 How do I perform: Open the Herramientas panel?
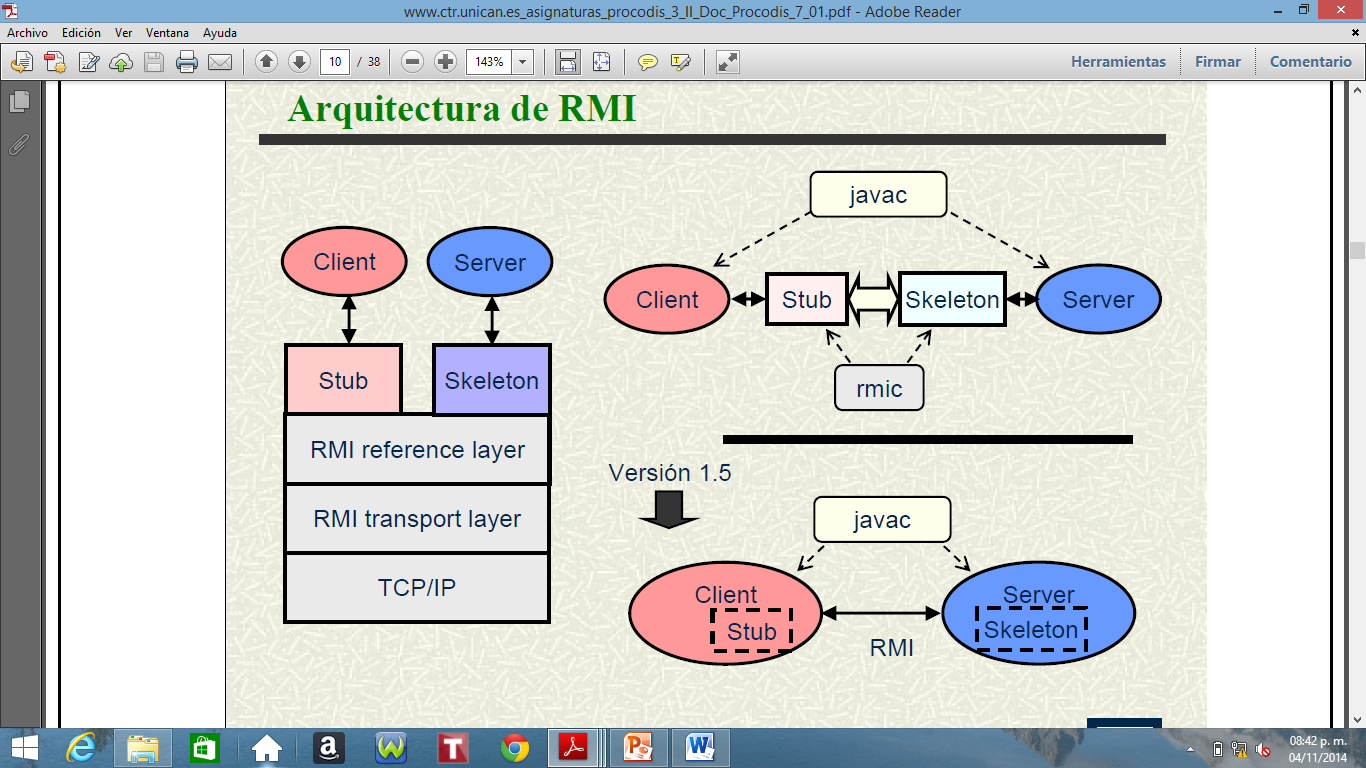(1118, 61)
